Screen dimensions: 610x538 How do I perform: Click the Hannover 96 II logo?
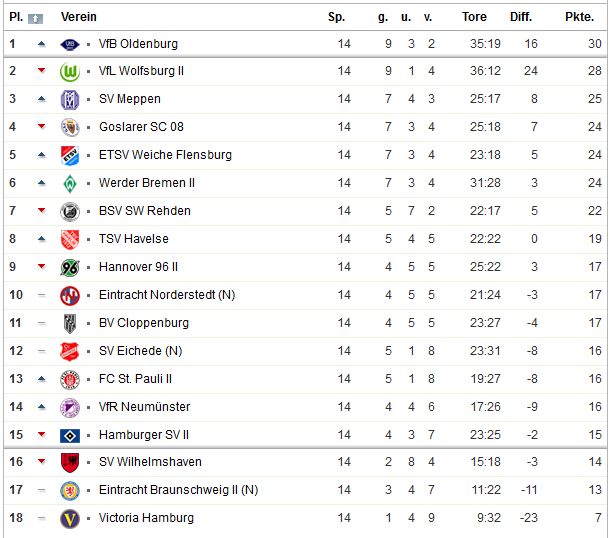click(x=70, y=268)
